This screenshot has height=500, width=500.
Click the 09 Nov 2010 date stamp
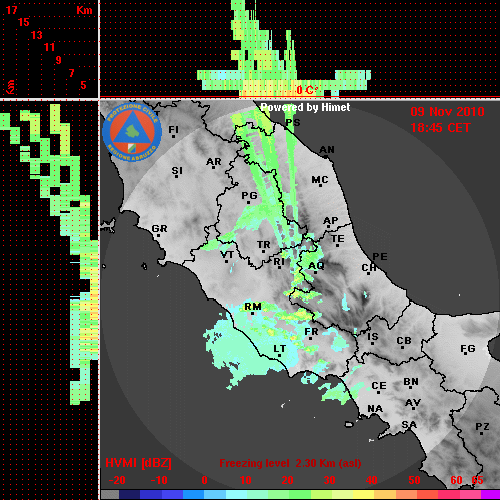click(x=447, y=112)
